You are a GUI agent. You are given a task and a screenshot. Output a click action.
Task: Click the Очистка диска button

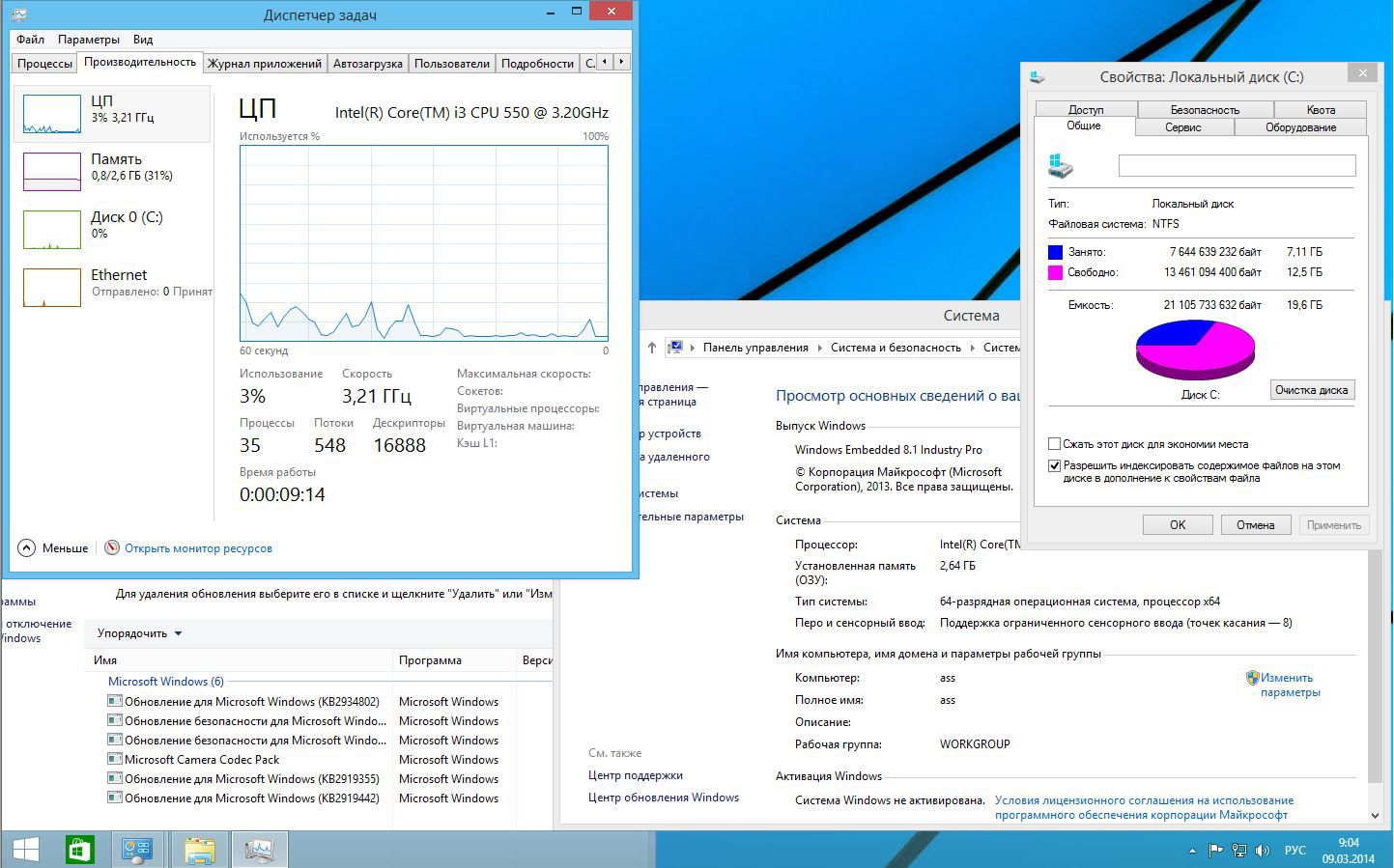coord(1311,390)
